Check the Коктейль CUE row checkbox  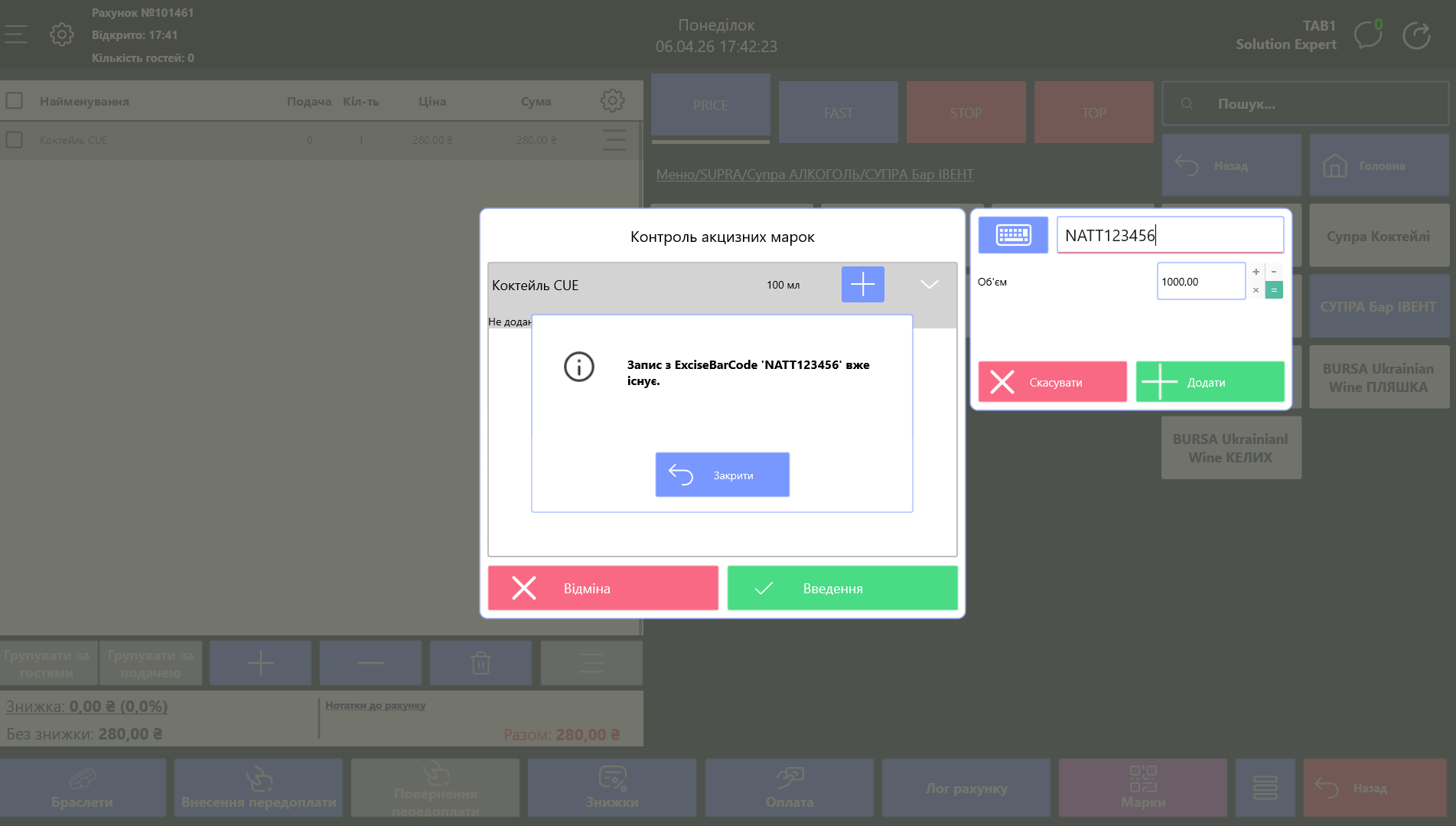[15, 140]
